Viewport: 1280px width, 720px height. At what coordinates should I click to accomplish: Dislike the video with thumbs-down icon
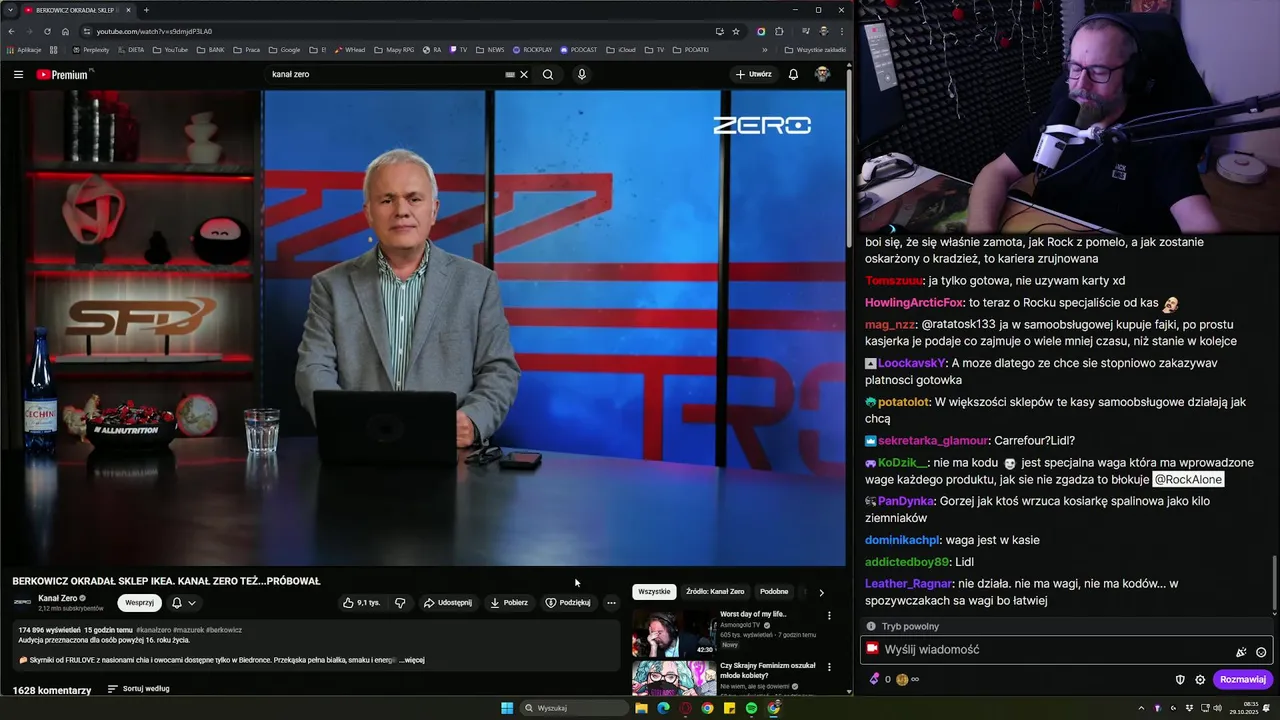(x=400, y=603)
